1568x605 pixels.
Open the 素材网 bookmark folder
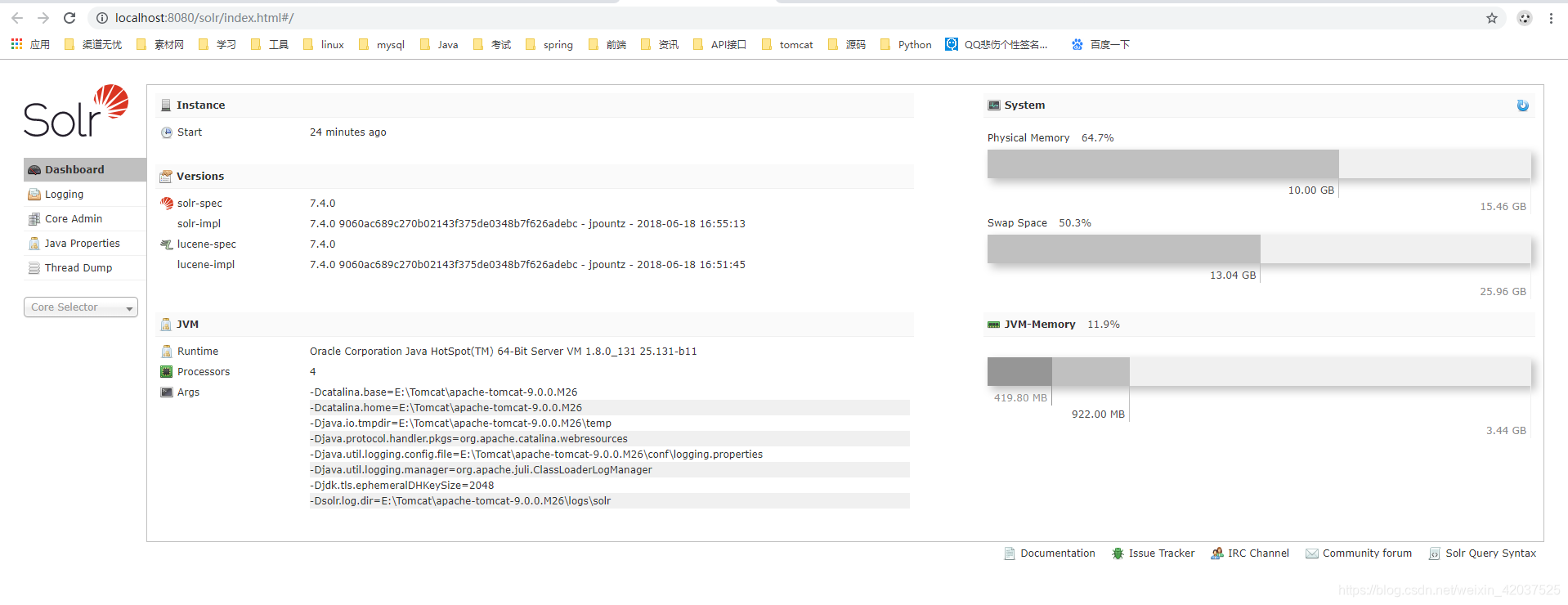160,44
